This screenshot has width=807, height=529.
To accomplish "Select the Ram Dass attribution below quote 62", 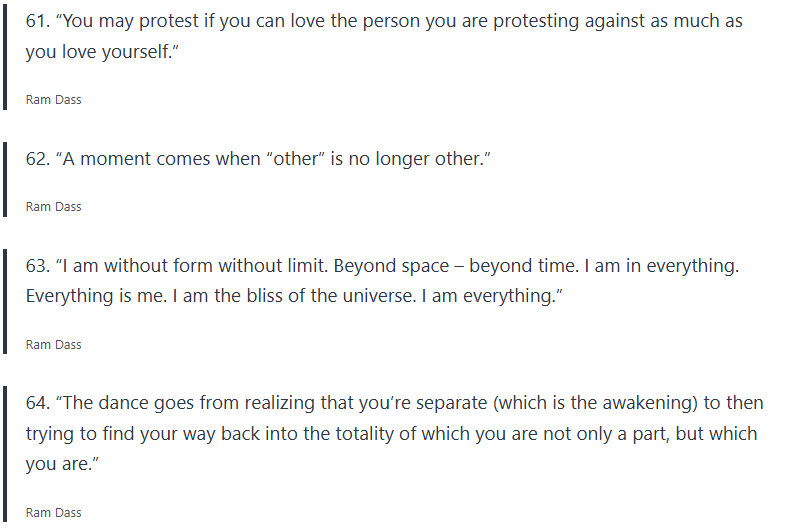I will 53,207.
